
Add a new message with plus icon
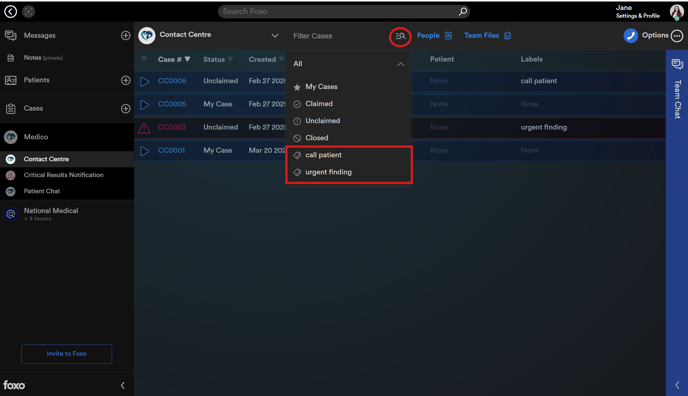pyautogui.click(x=125, y=36)
